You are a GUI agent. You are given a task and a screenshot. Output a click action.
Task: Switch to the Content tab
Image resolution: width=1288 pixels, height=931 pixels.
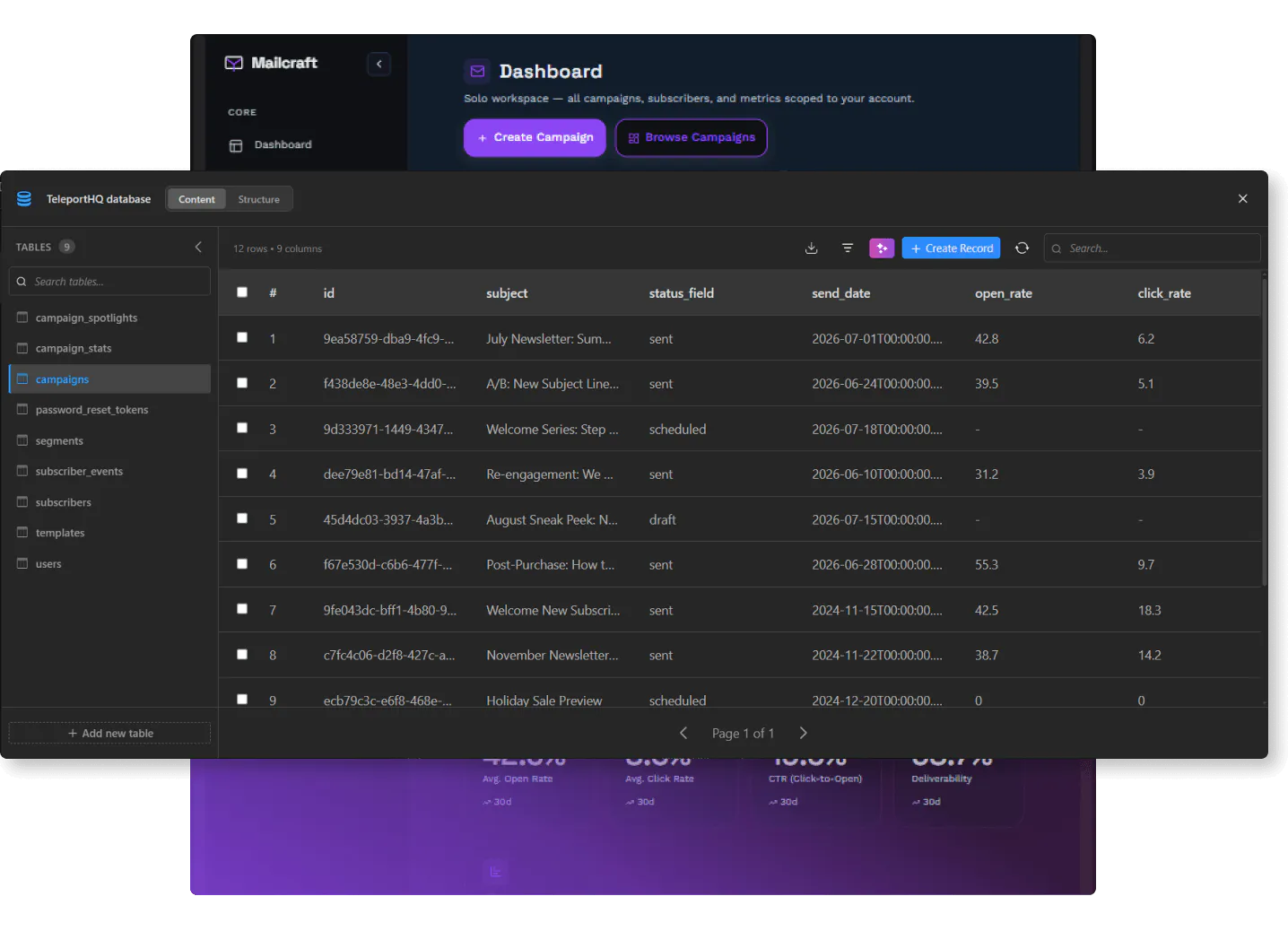(x=196, y=199)
